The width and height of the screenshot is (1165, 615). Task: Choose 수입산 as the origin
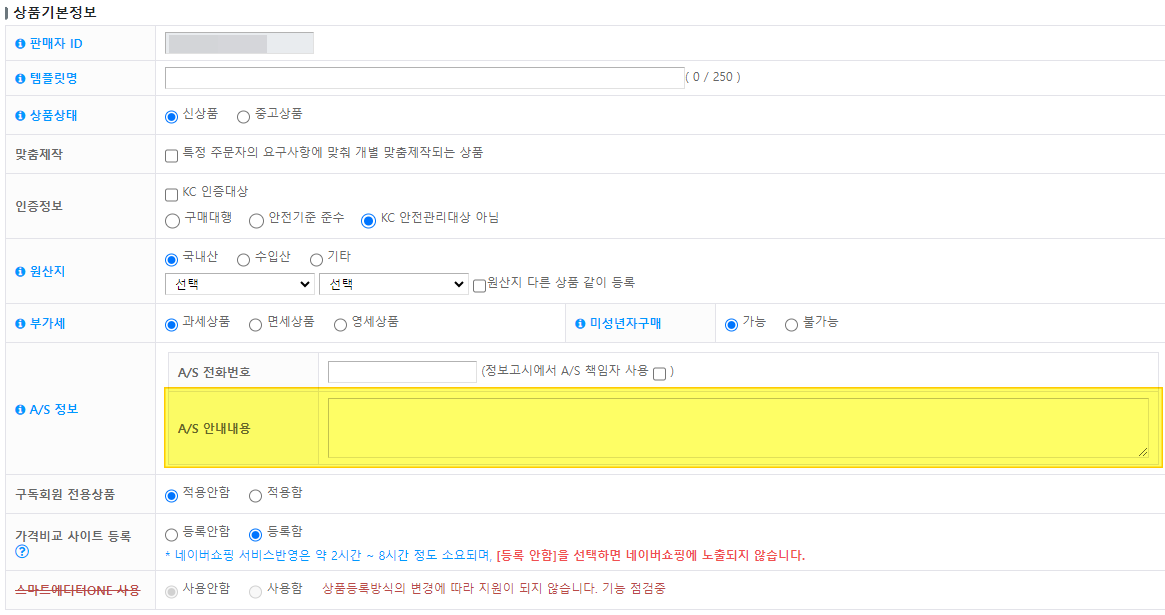click(x=243, y=260)
